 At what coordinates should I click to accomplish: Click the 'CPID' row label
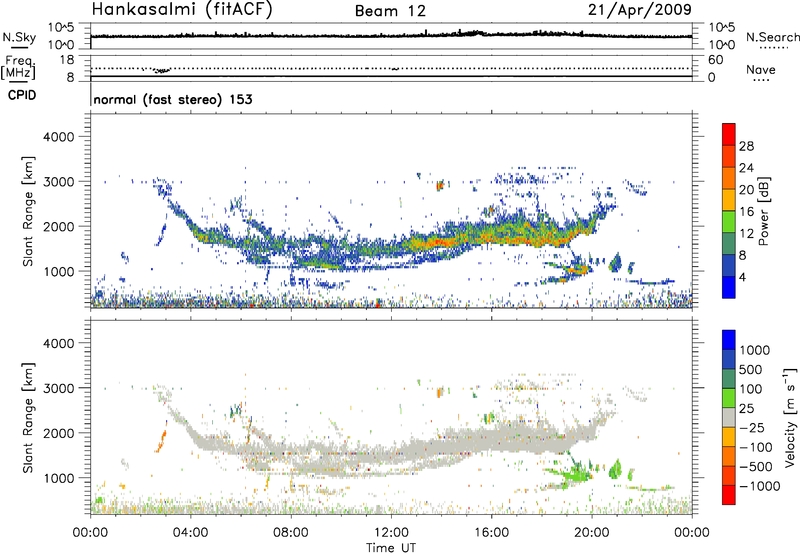[22, 95]
